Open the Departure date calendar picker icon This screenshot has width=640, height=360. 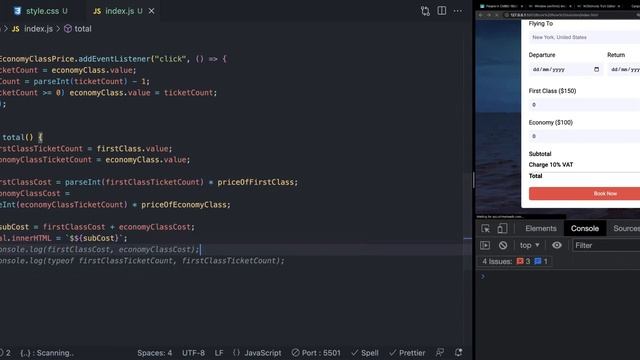point(596,69)
